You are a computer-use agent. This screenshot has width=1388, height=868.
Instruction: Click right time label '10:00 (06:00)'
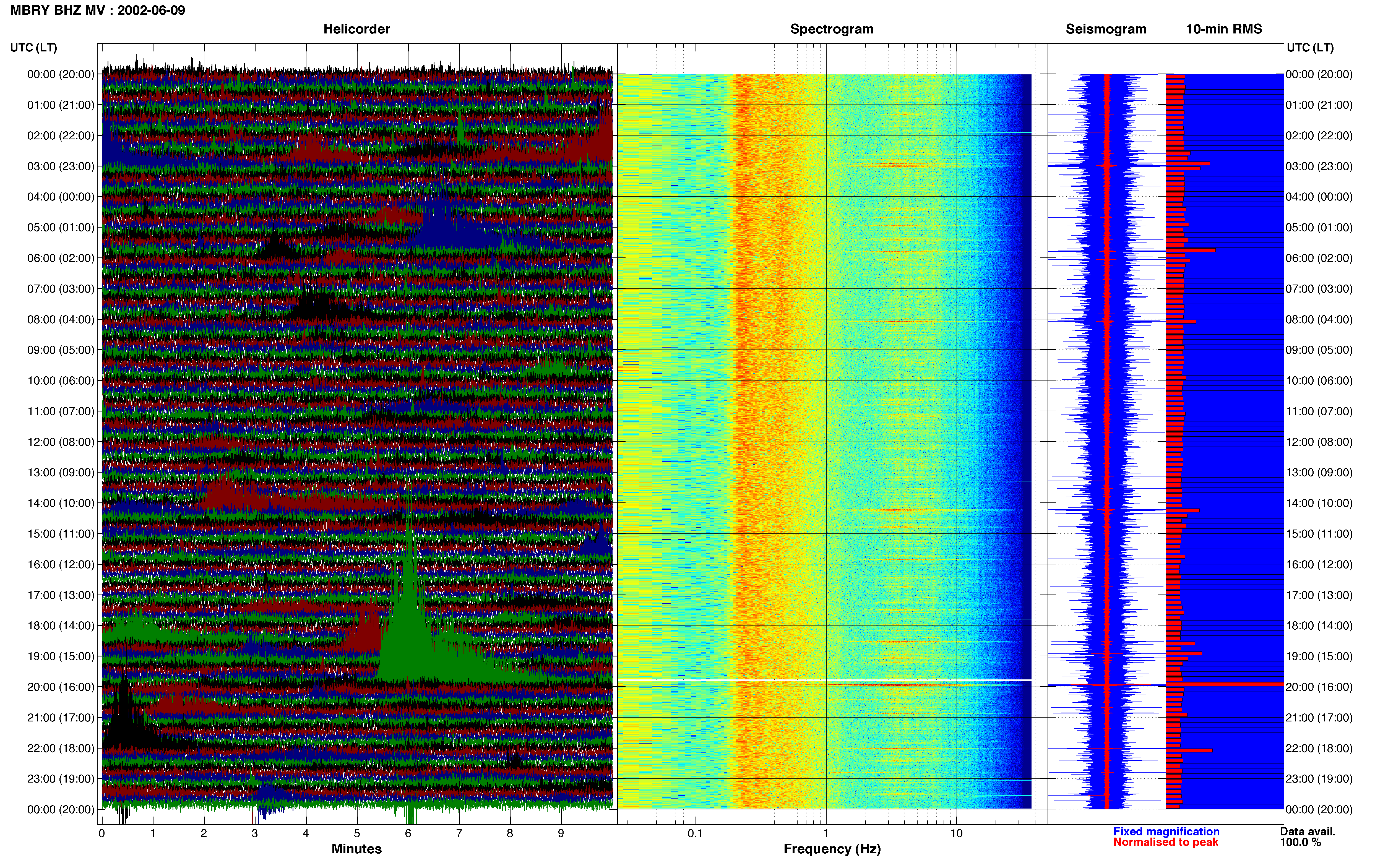(x=1319, y=380)
